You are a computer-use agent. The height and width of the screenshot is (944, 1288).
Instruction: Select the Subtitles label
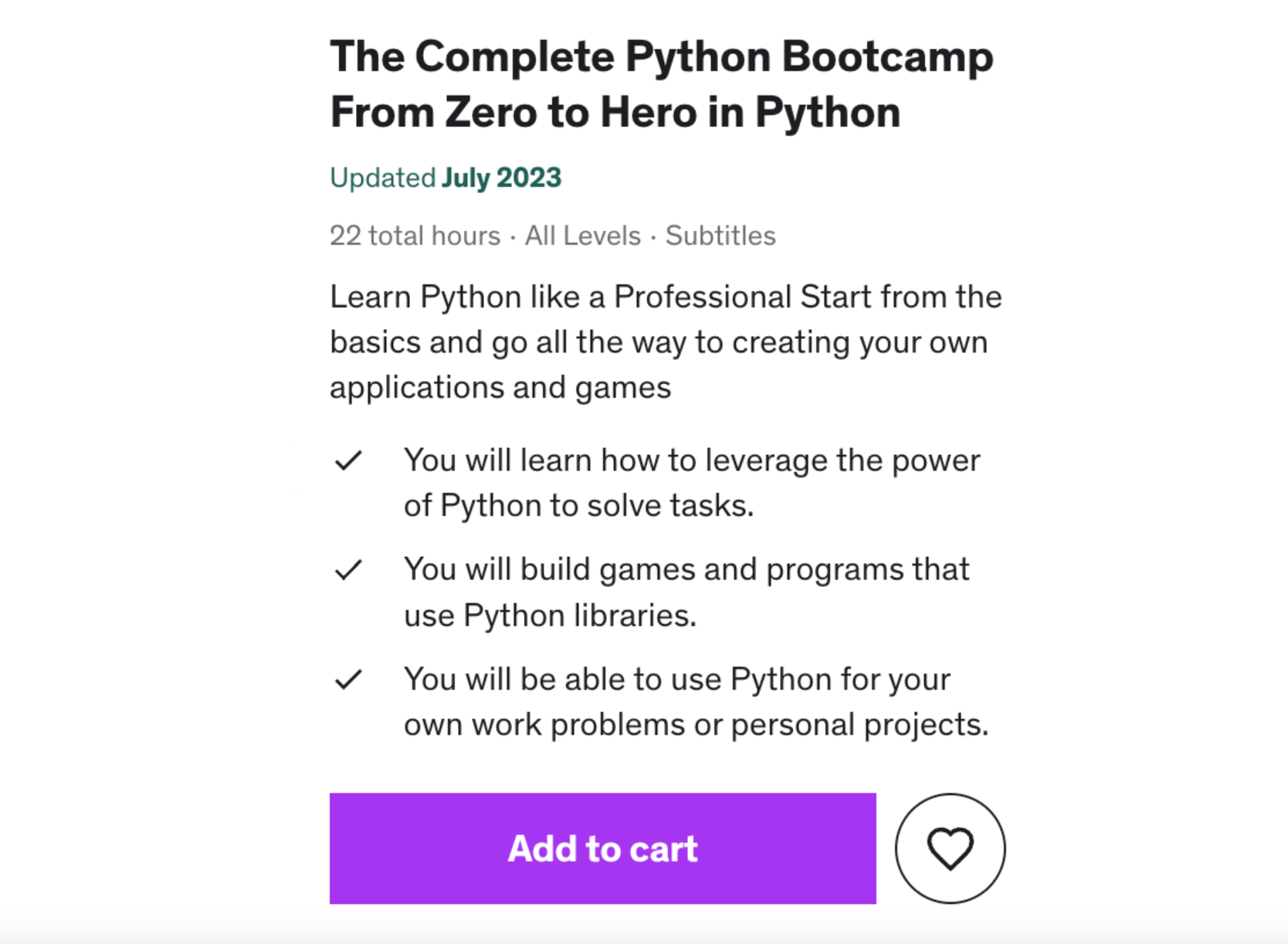(720, 236)
